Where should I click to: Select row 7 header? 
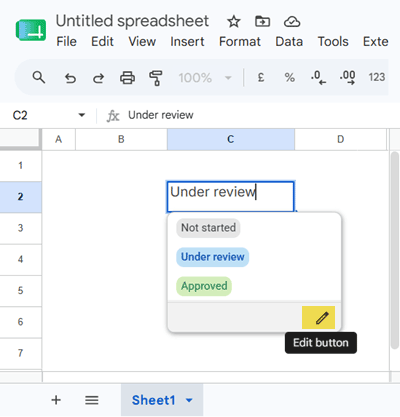point(21,353)
